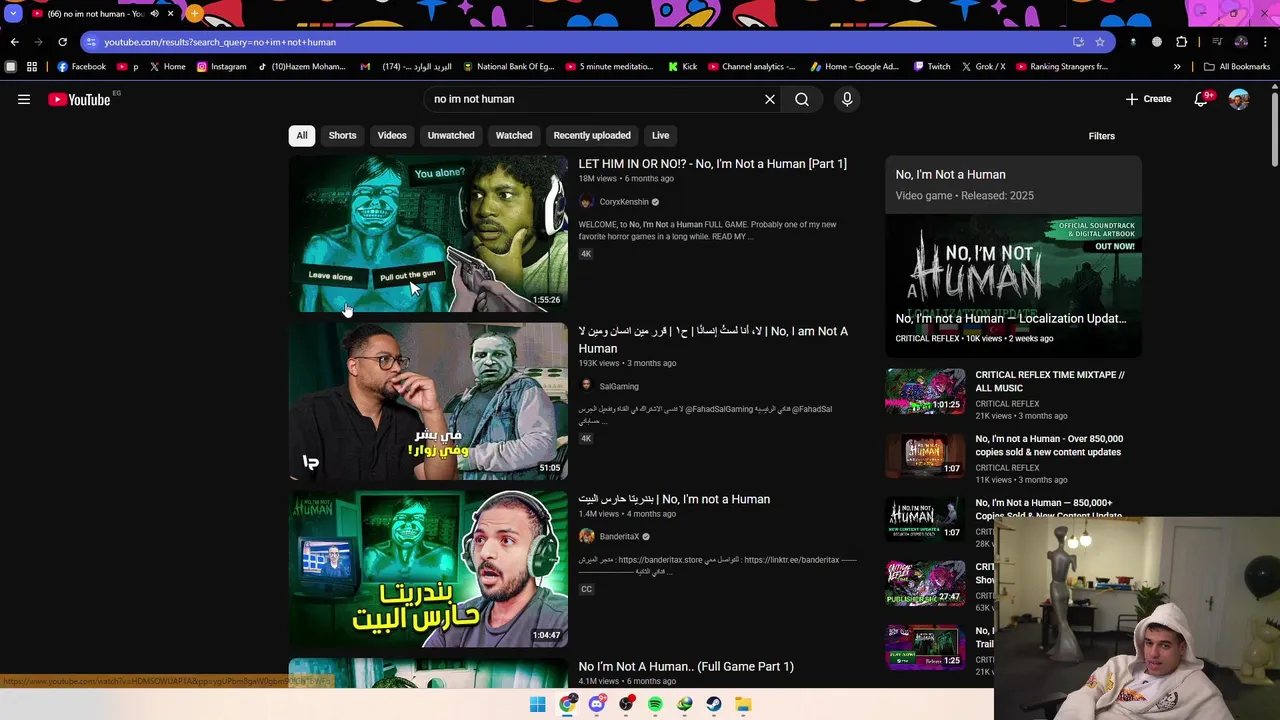Open the Ranking Strangers bookmark

tap(1062, 67)
